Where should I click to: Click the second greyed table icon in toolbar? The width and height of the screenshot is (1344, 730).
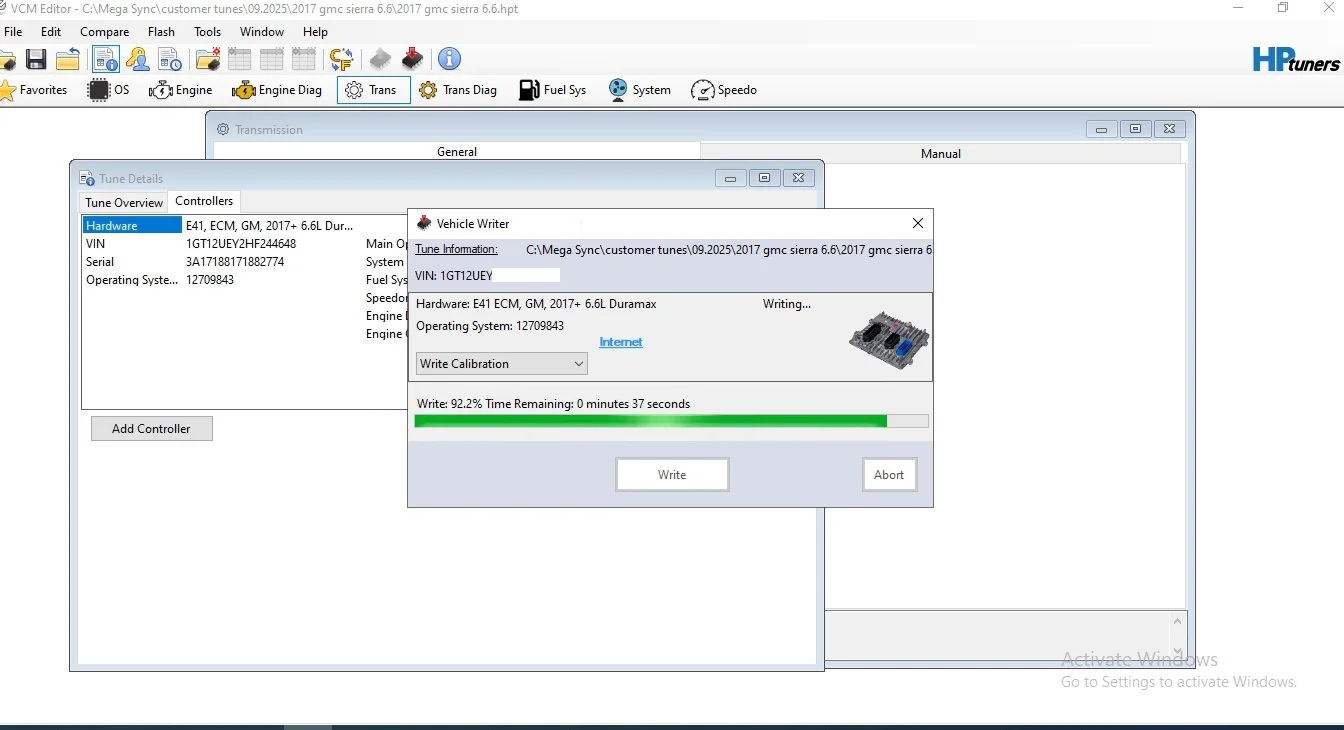tap(272, 59)
